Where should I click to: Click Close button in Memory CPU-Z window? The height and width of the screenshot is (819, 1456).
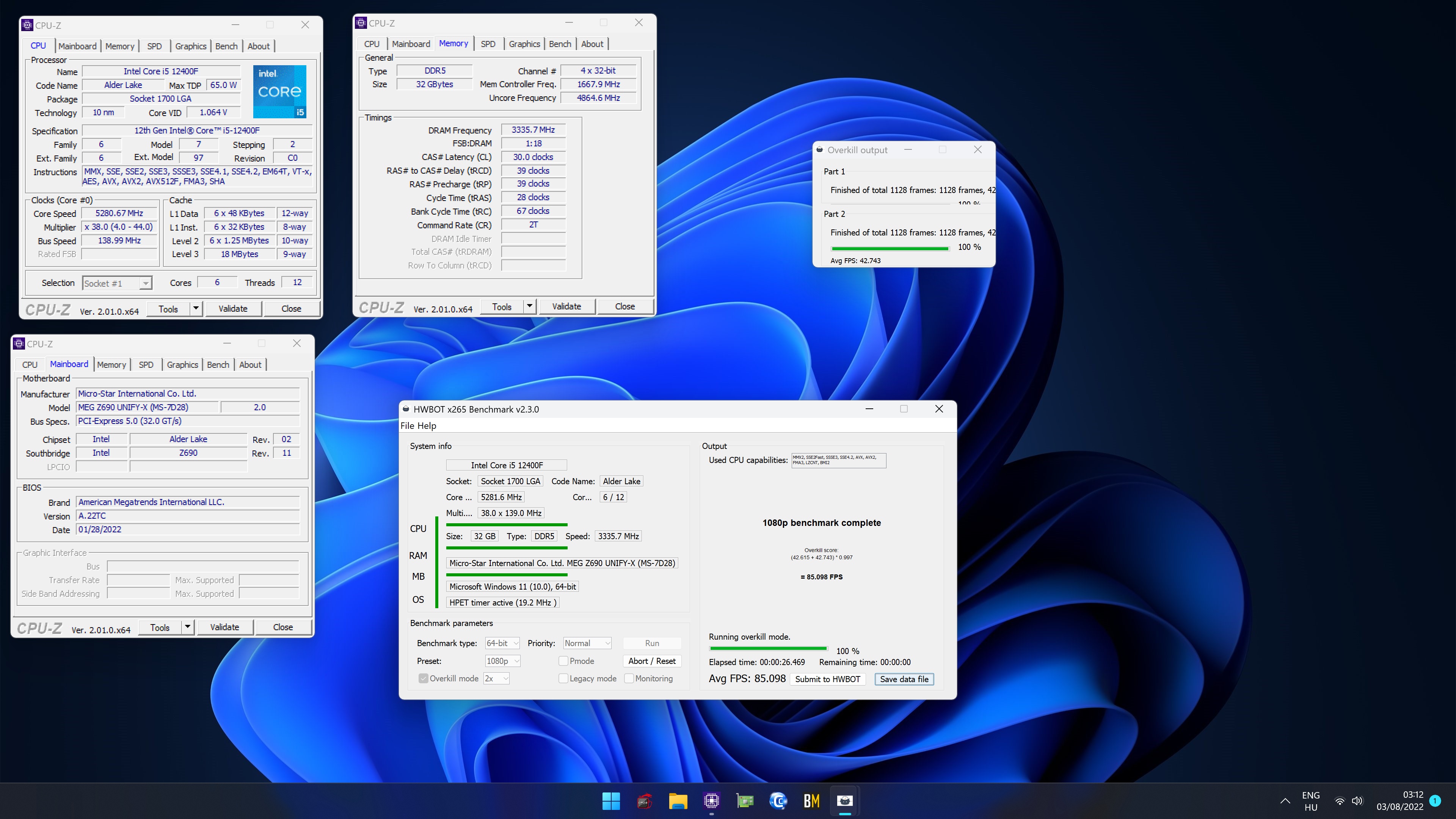click(x=624, y=306)
